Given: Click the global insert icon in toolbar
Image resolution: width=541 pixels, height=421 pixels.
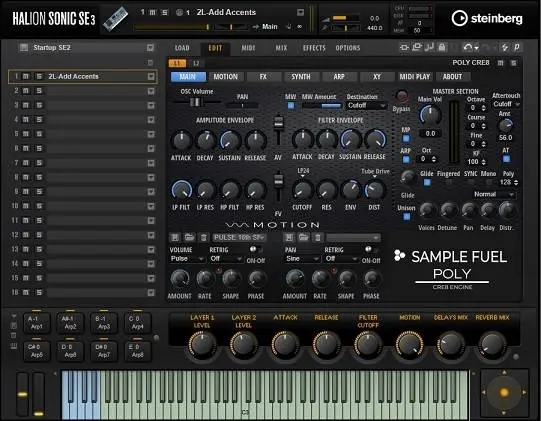Looking at the screenshot, I should pyautogui.click(x=404, y=47).
